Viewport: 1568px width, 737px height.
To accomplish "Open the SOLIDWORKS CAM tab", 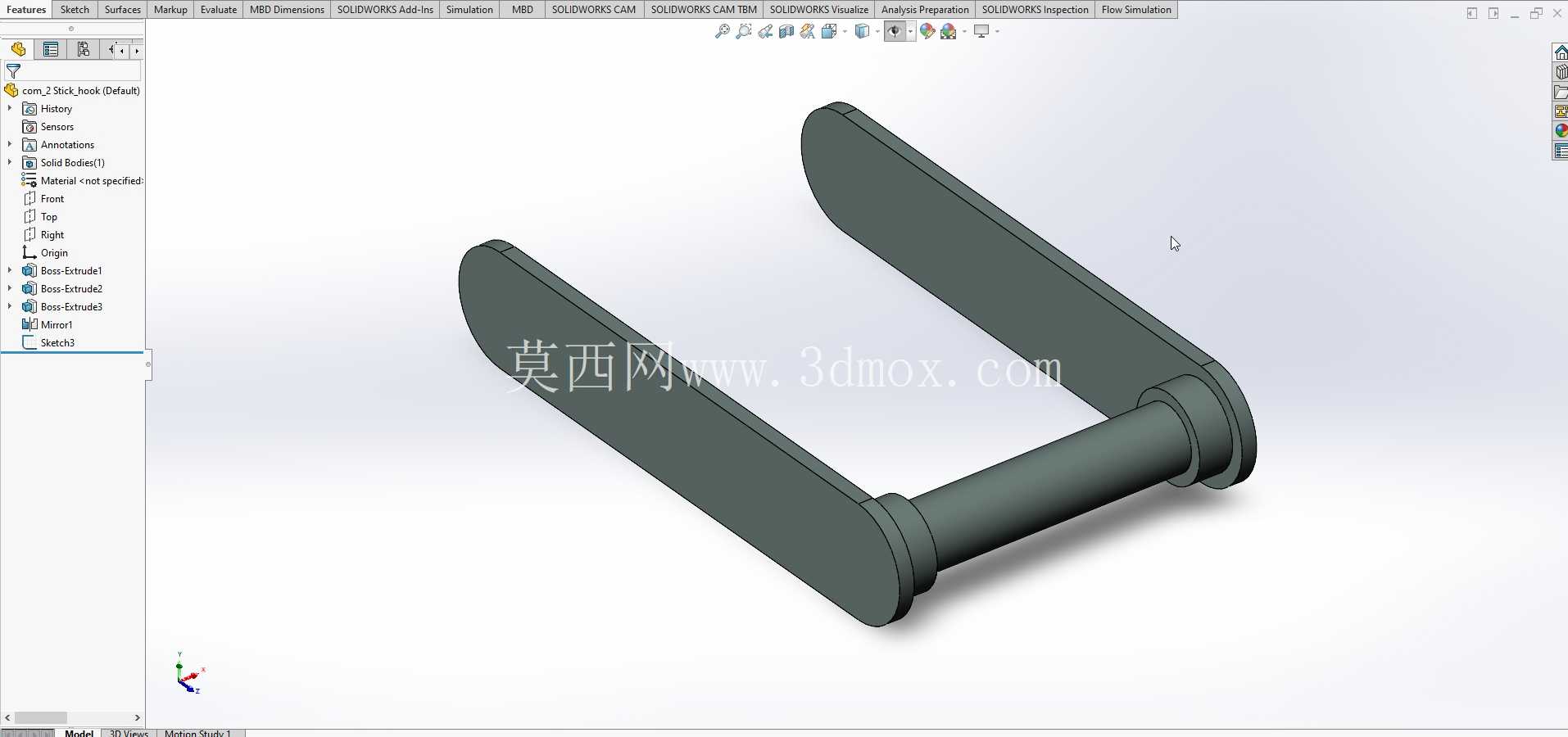I will (594, 9).
